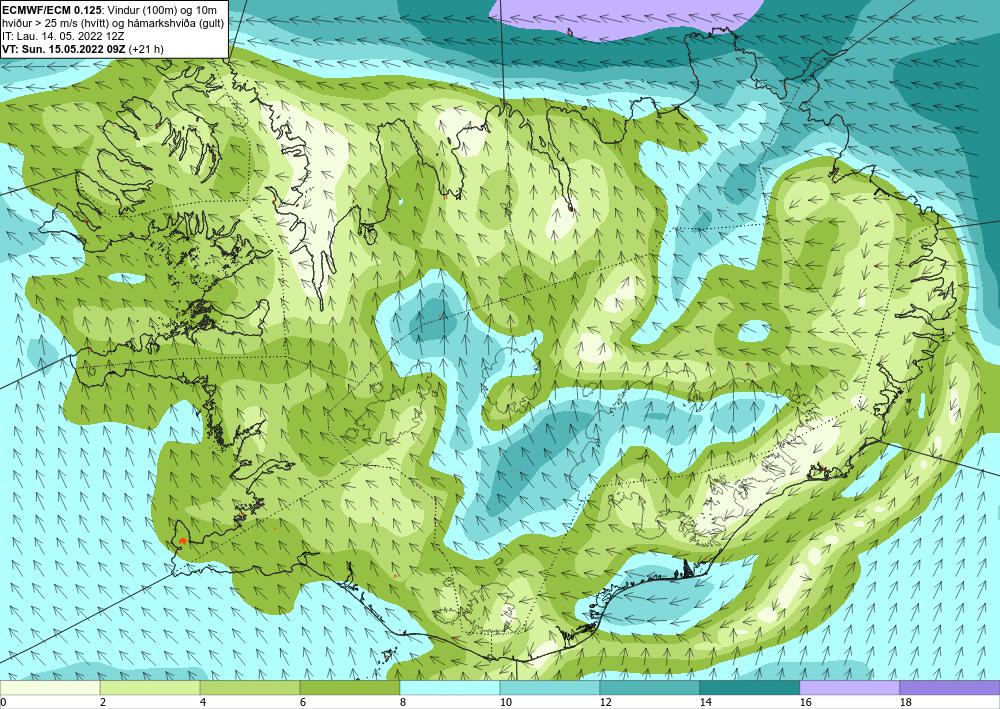Click the '14' tick label on the color scale
The width and height of the screenshot is (1000, 709).
click(705, 703)
